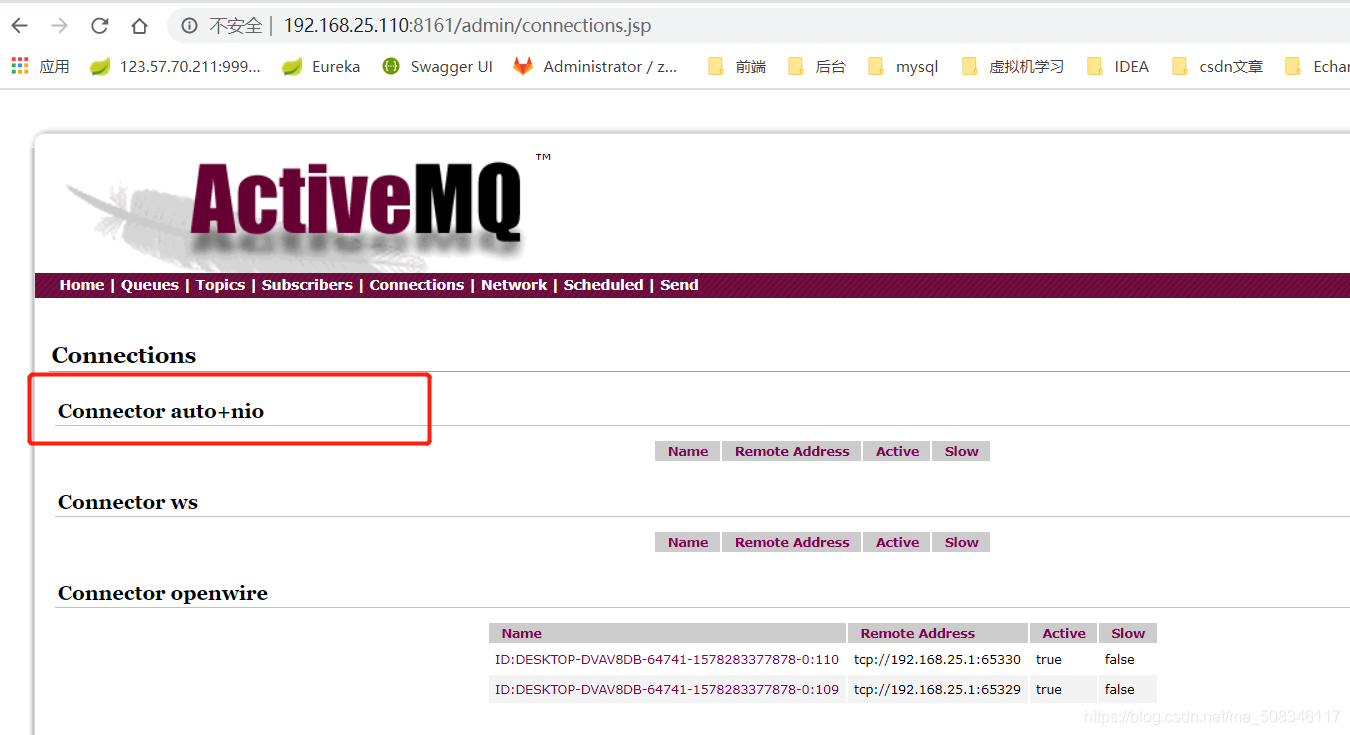
Task: Sort openwire table by Active
Action: [1064, 634]
